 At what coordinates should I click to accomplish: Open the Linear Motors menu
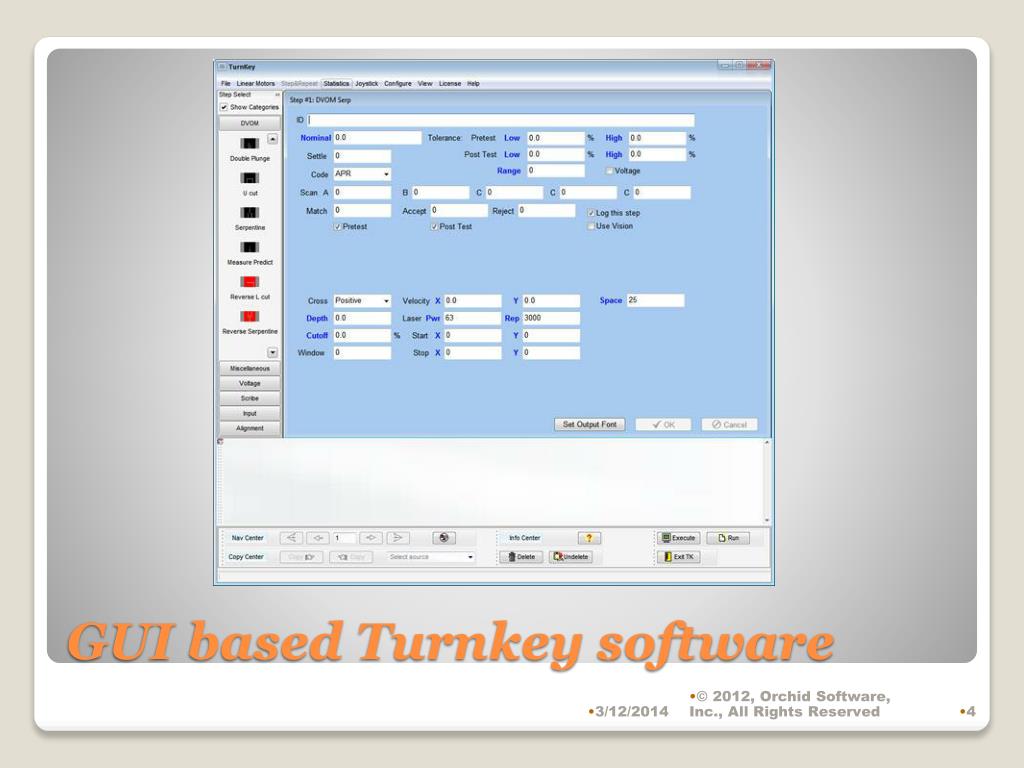256,84
